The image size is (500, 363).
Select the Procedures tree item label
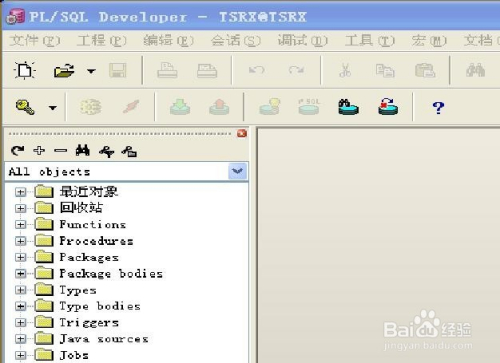pyautogui.click(x=96, y=241)
